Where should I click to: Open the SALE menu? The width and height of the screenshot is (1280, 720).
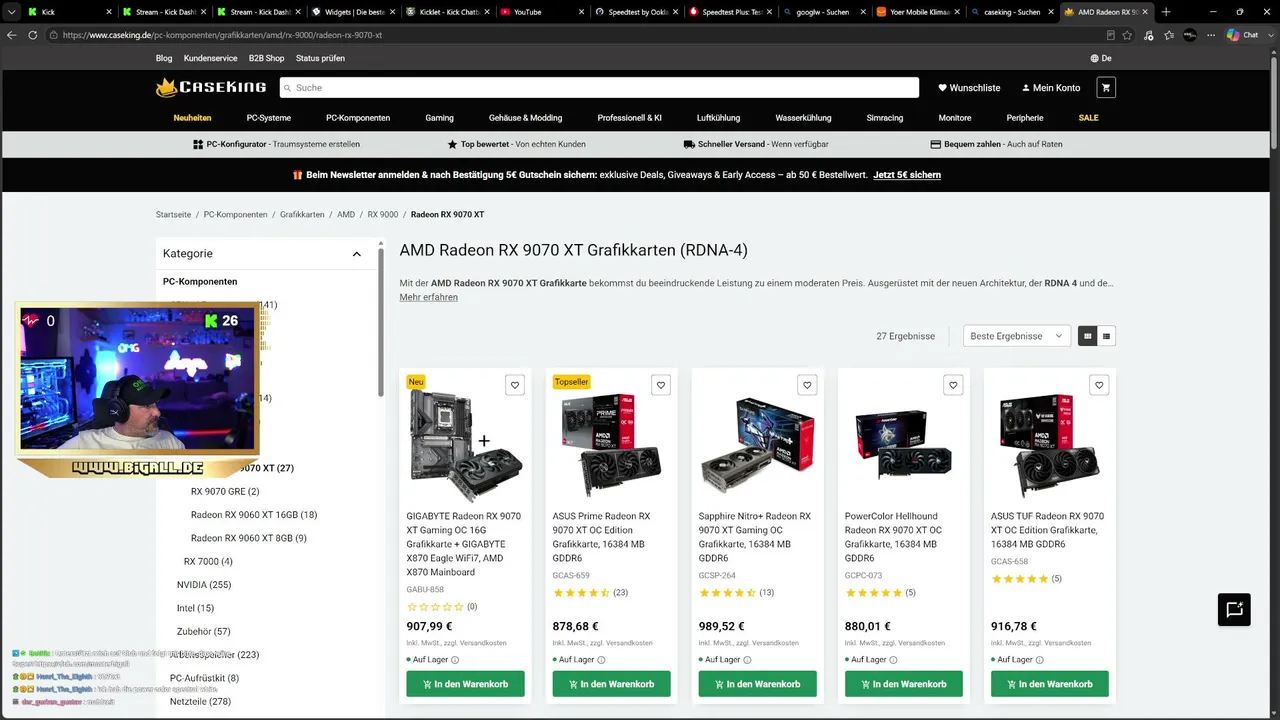1088,118
